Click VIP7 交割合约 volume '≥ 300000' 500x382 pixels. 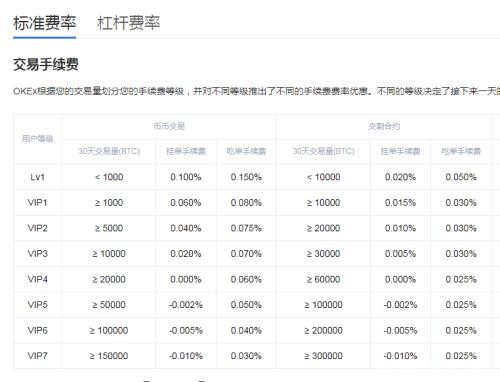click(x=323, y=356)
